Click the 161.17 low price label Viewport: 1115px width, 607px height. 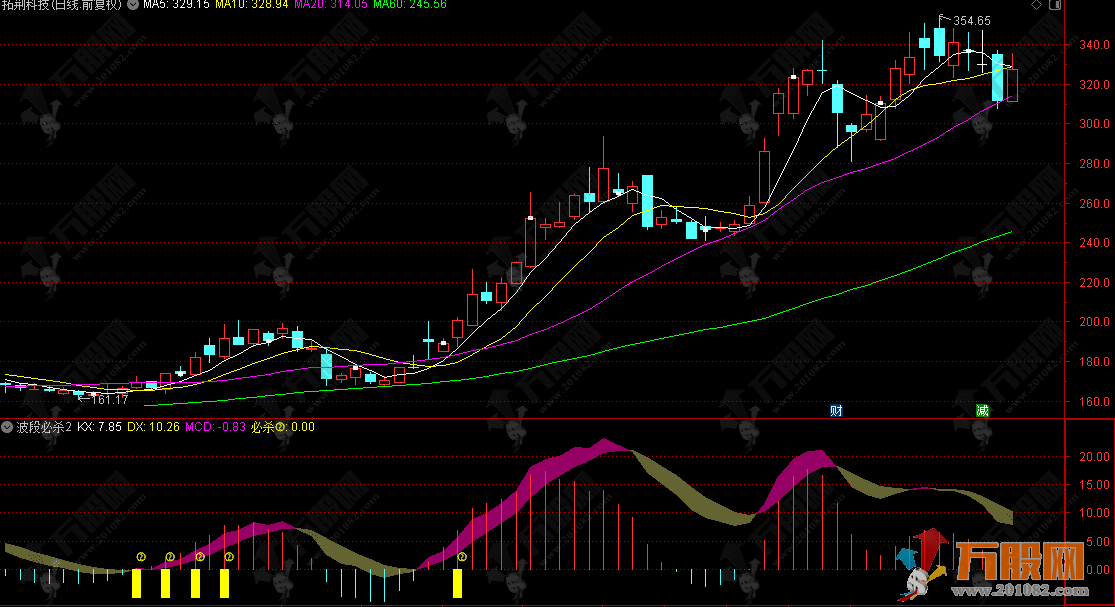coord(110,399)
